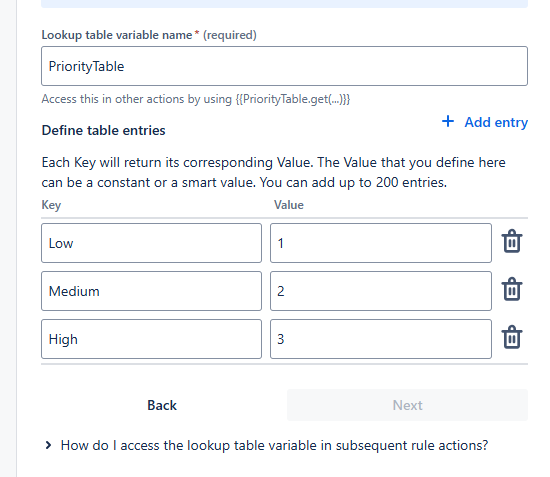
Task: Edit the value field containing 1
Action: click(x=381, y=243)
